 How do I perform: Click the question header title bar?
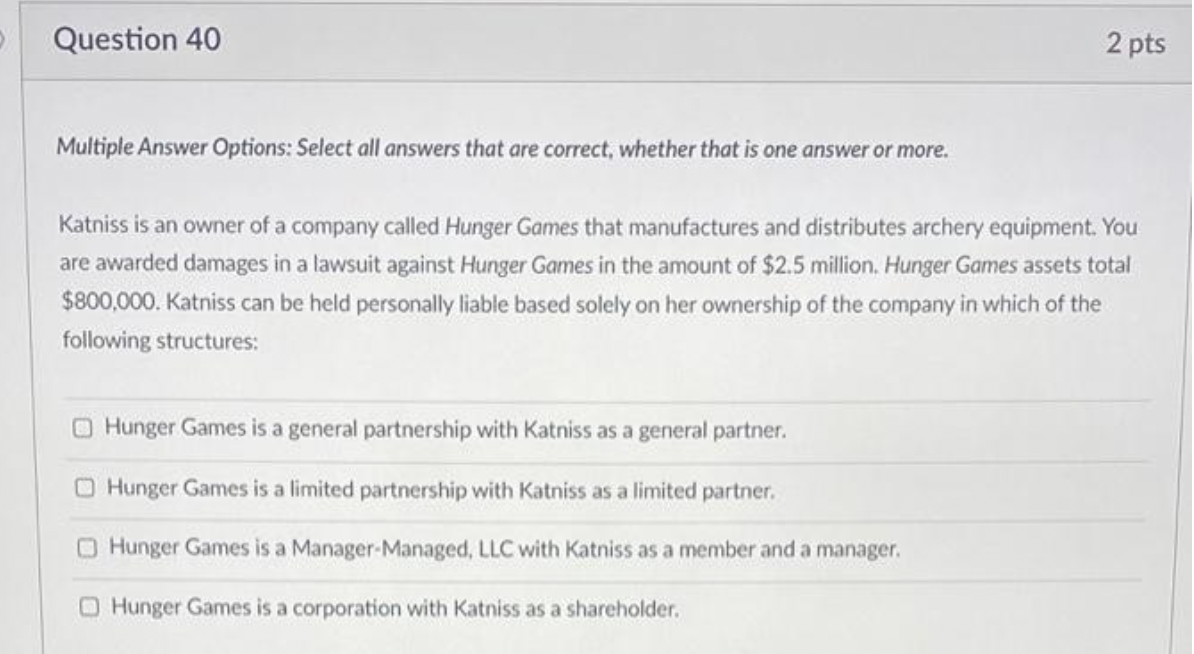tap(600, 40)
